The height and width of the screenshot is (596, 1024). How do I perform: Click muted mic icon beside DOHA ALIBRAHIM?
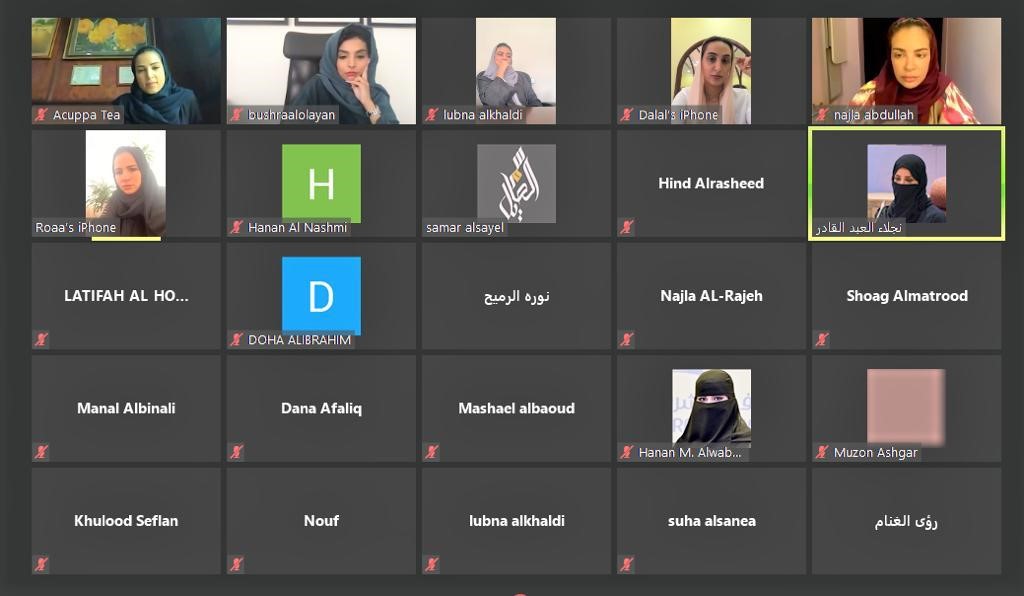(x=236, y=339)
